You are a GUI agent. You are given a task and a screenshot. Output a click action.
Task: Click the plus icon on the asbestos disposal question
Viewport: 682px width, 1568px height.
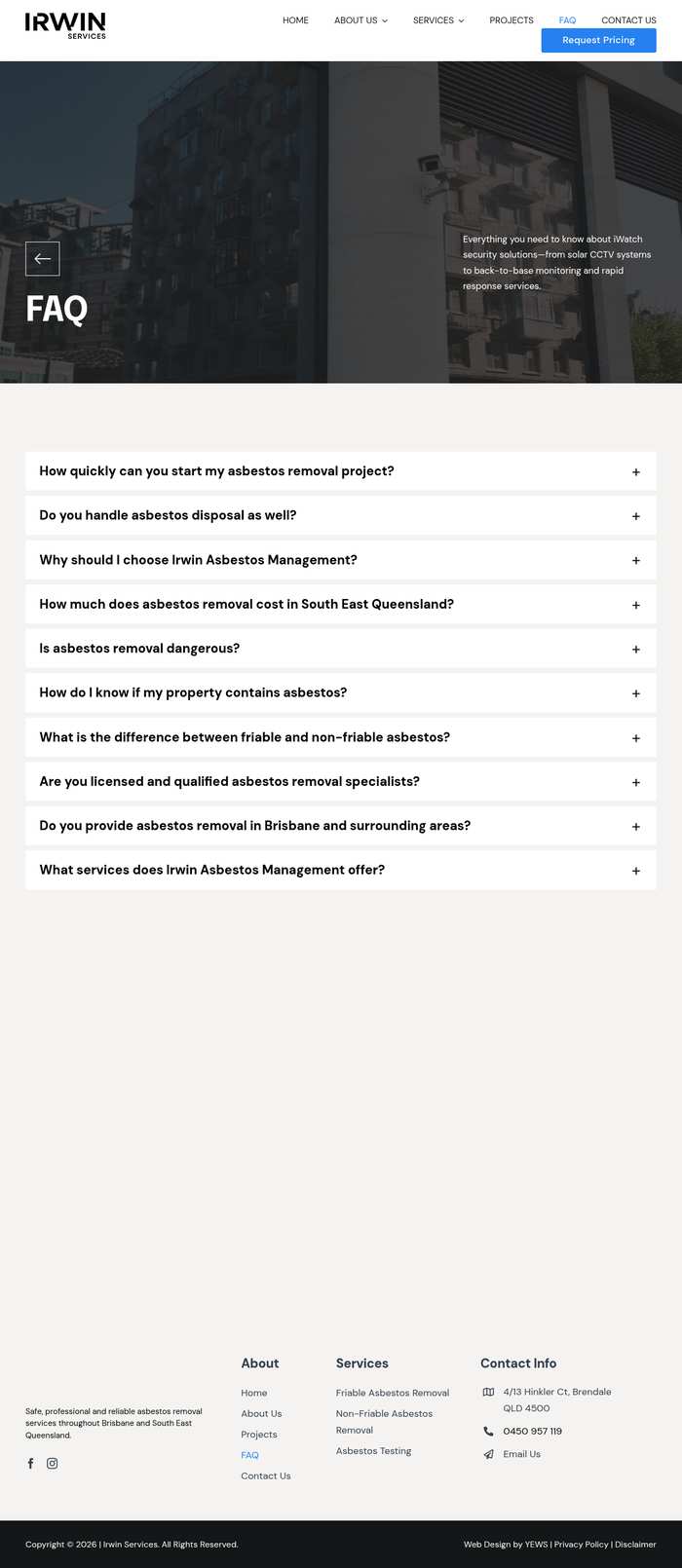636,516
